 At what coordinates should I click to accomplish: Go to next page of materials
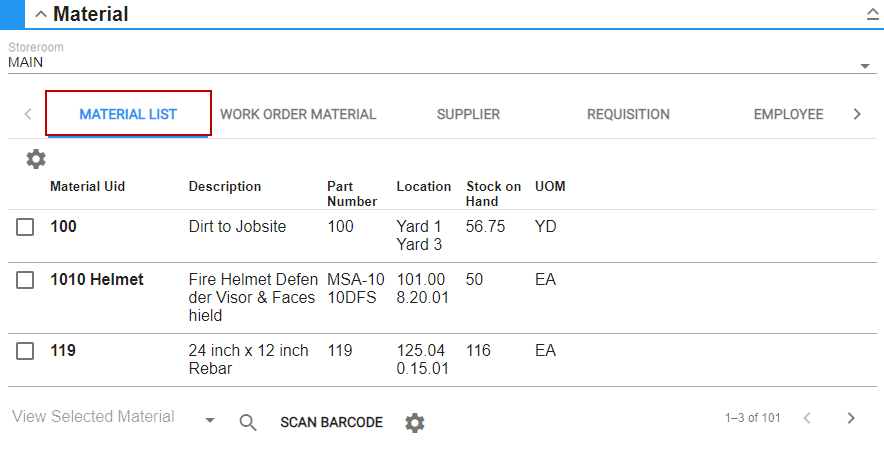(x=851, y=418)
